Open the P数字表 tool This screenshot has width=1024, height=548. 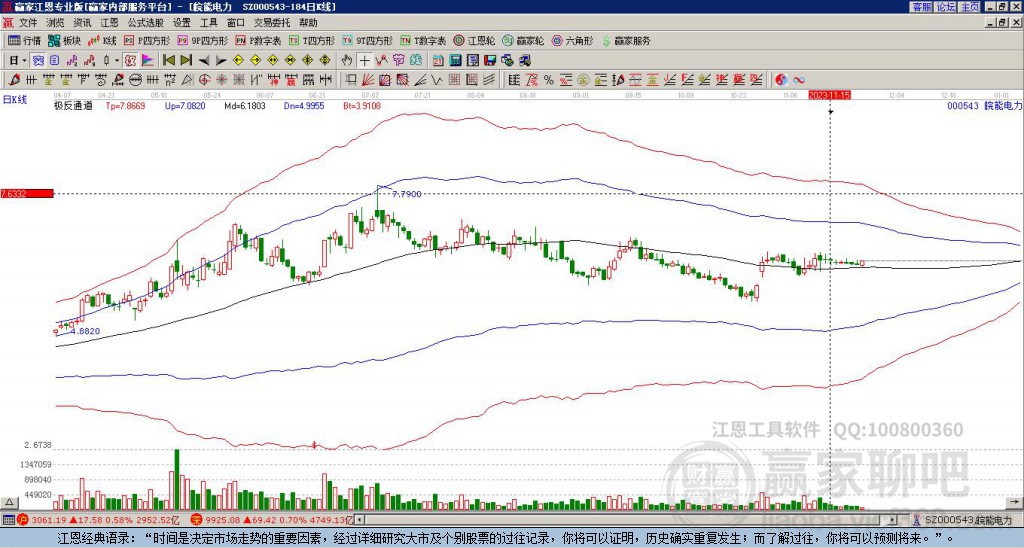(x=258, y=40)
